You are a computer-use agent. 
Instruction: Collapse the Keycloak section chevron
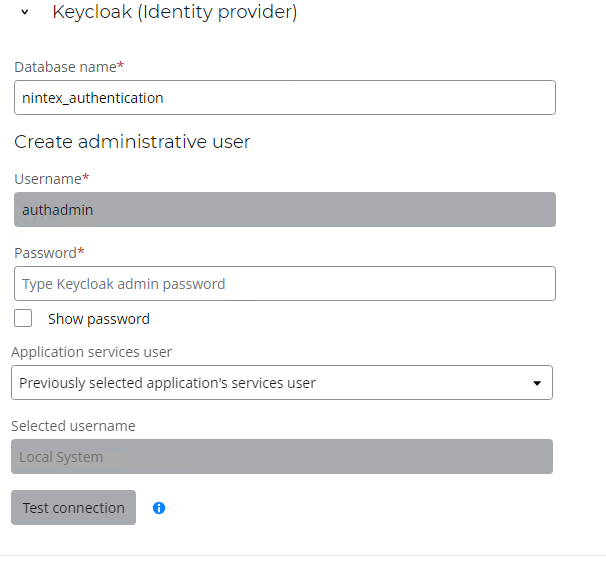coord(25,14)
